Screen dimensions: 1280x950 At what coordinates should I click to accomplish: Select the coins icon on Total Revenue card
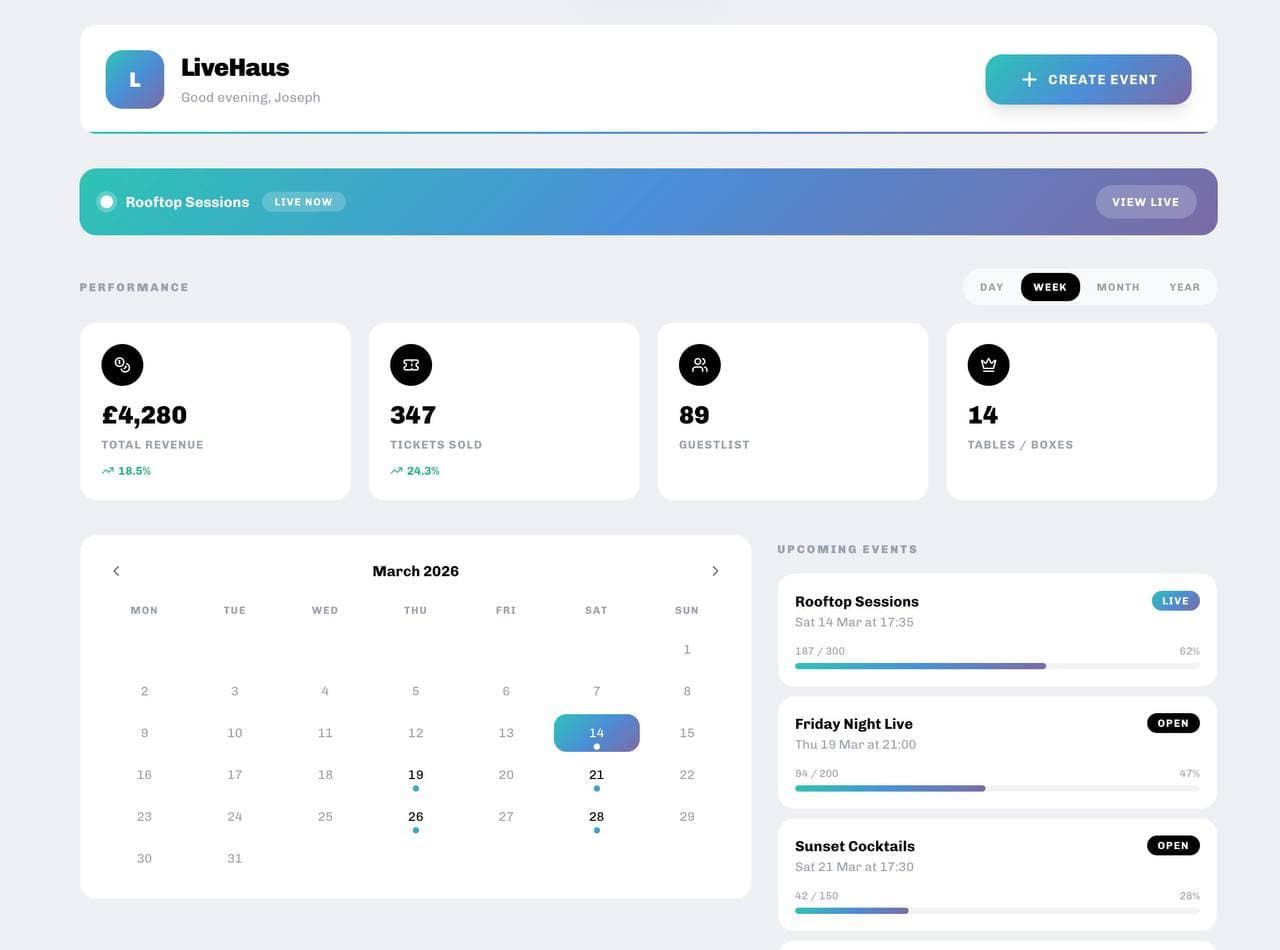121,365
